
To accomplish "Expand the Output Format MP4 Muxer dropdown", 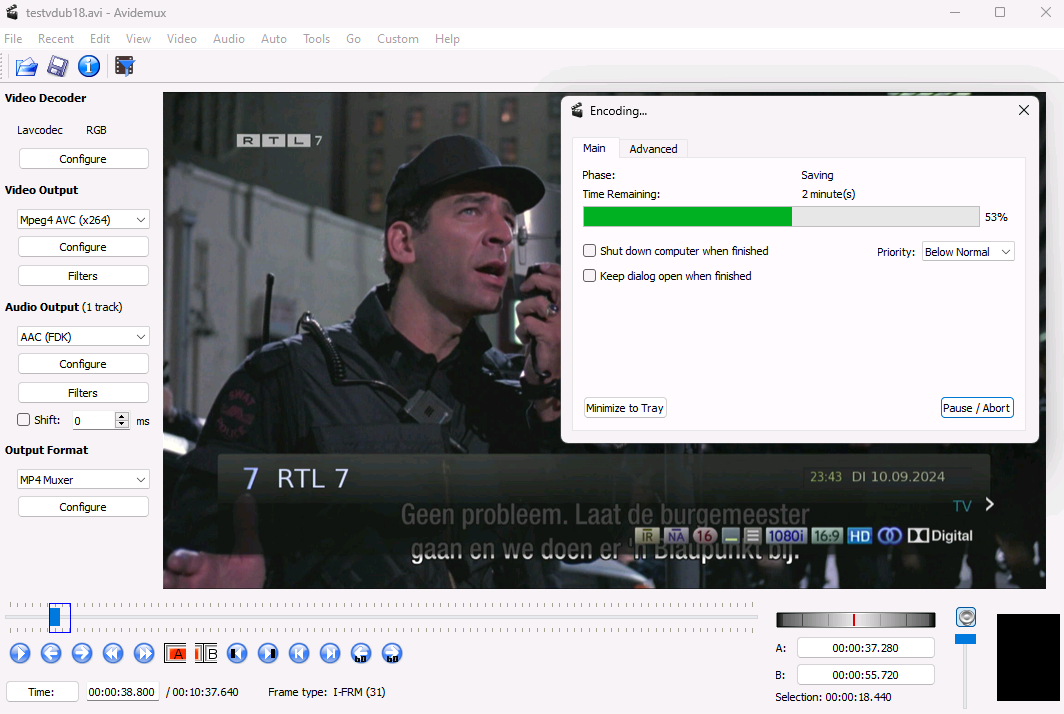I will (83, 479).
